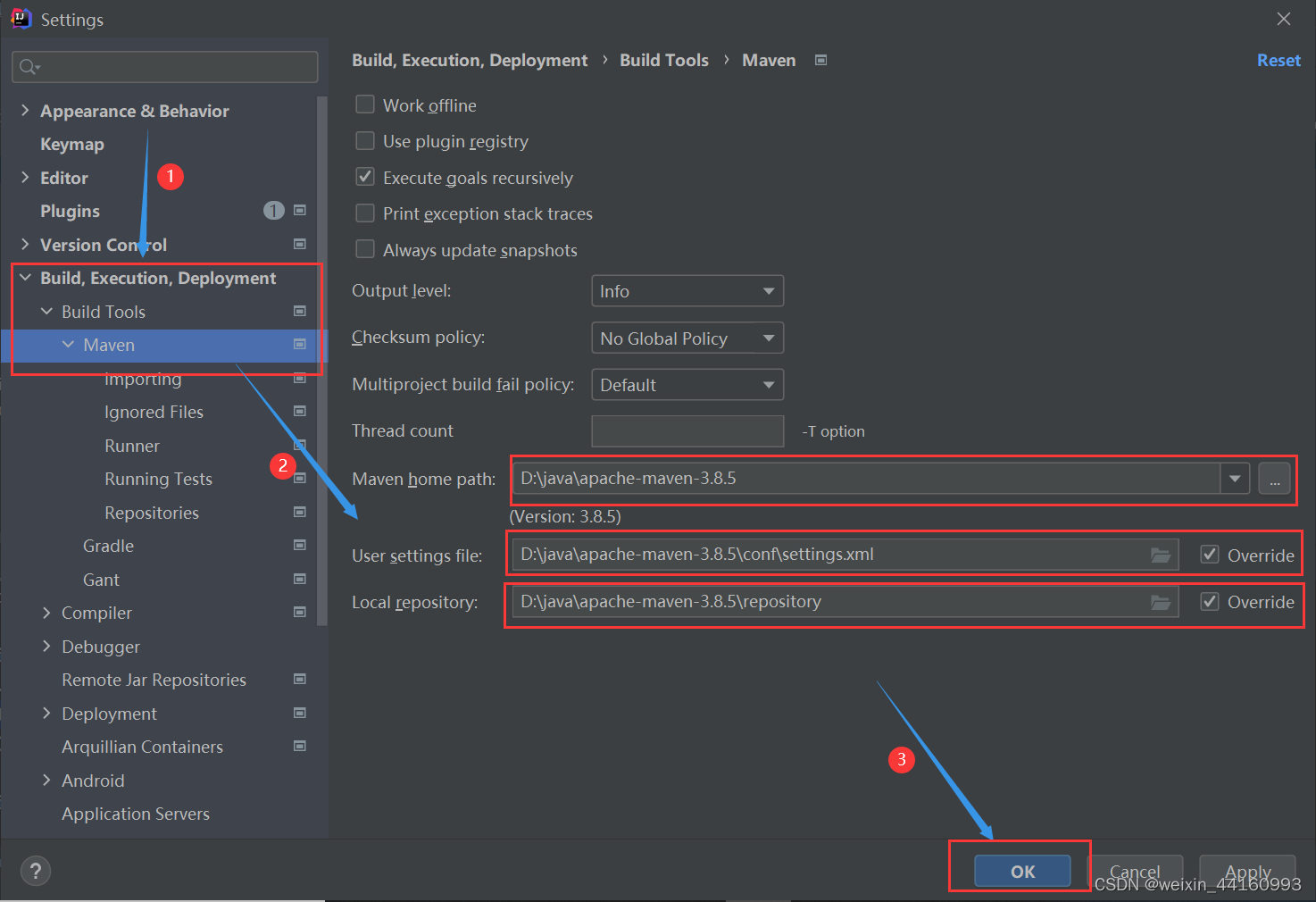The height and width of the screenshot is (902, 1316).
Task: Click OK to confirm settings
Action: point(1022,871)
